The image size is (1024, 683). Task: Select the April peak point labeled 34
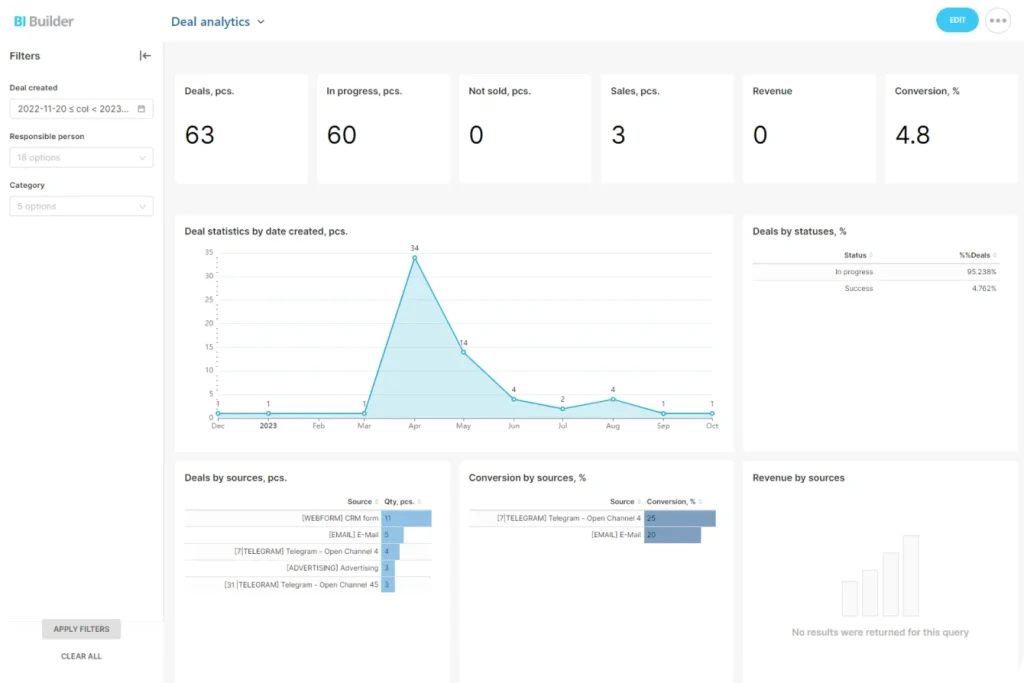click(414, 258)
